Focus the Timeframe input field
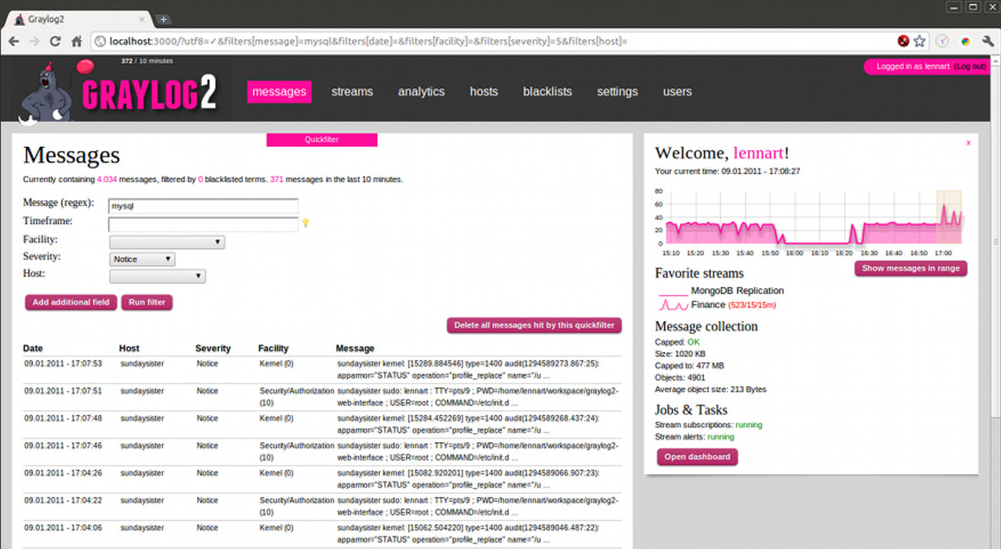Screen dimensions: 1001x549 tap(203, 224)
